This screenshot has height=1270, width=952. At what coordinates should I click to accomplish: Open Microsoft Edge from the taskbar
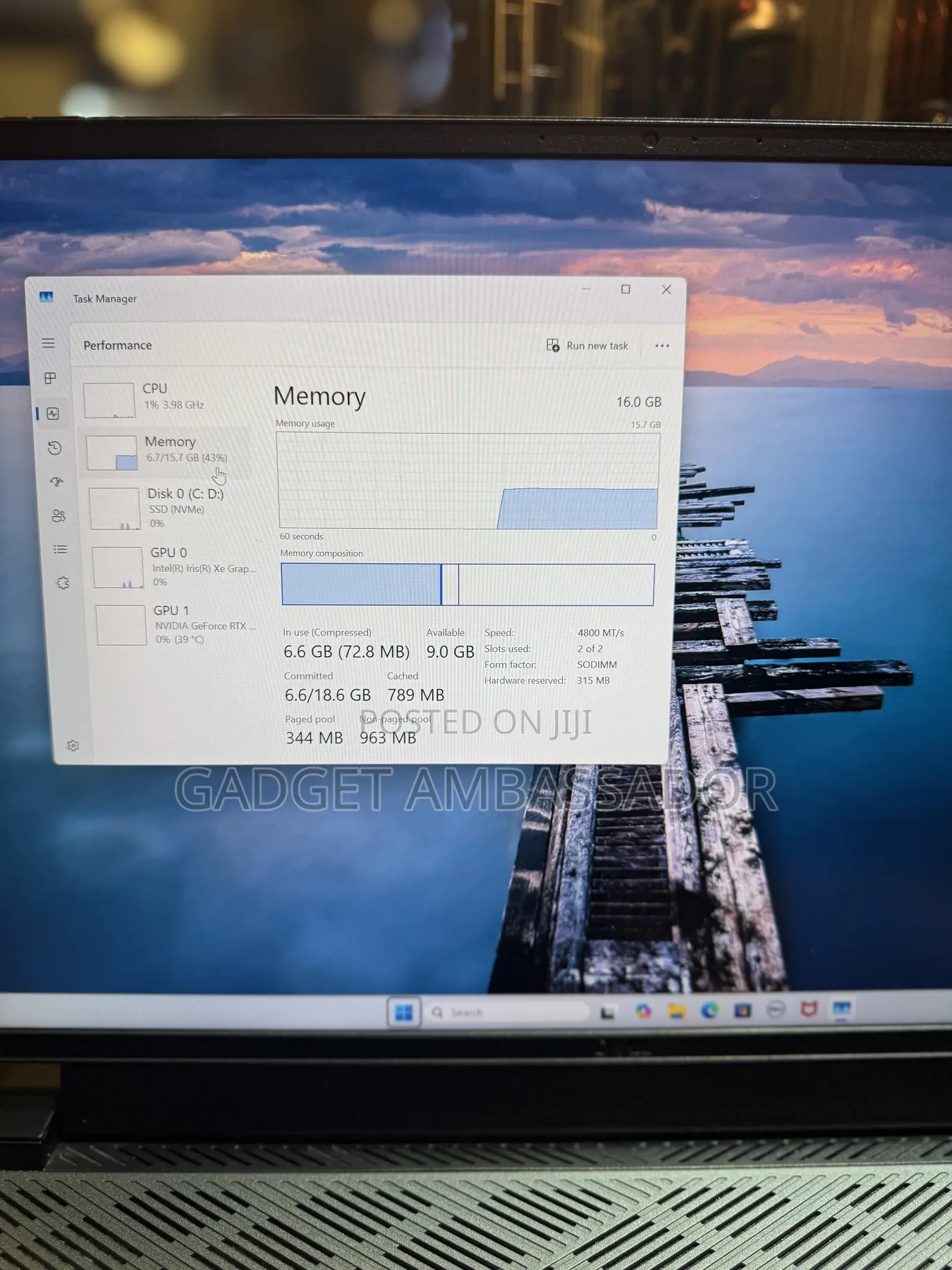(709, 1010)
